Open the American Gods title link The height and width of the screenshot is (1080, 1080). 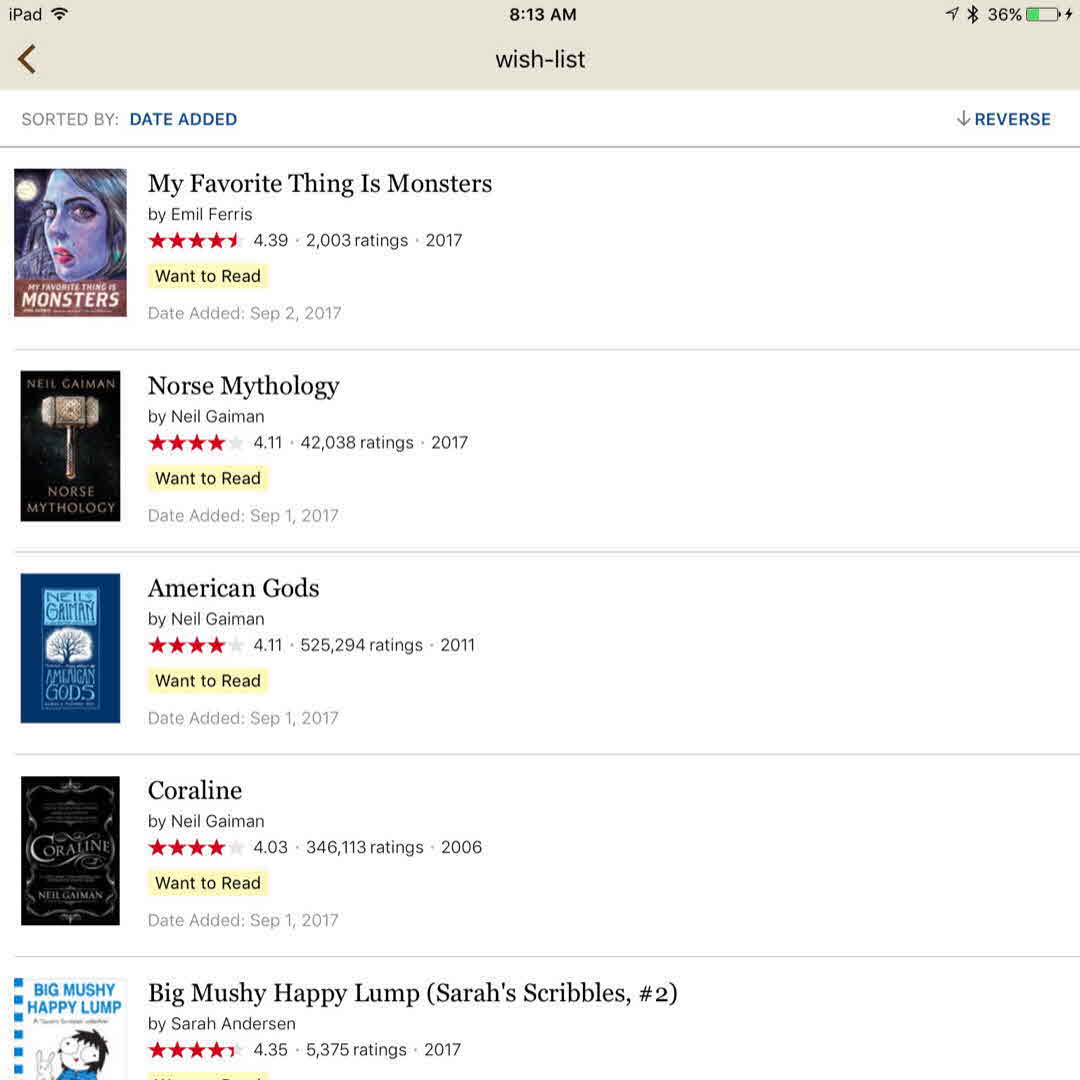(234, 588)
